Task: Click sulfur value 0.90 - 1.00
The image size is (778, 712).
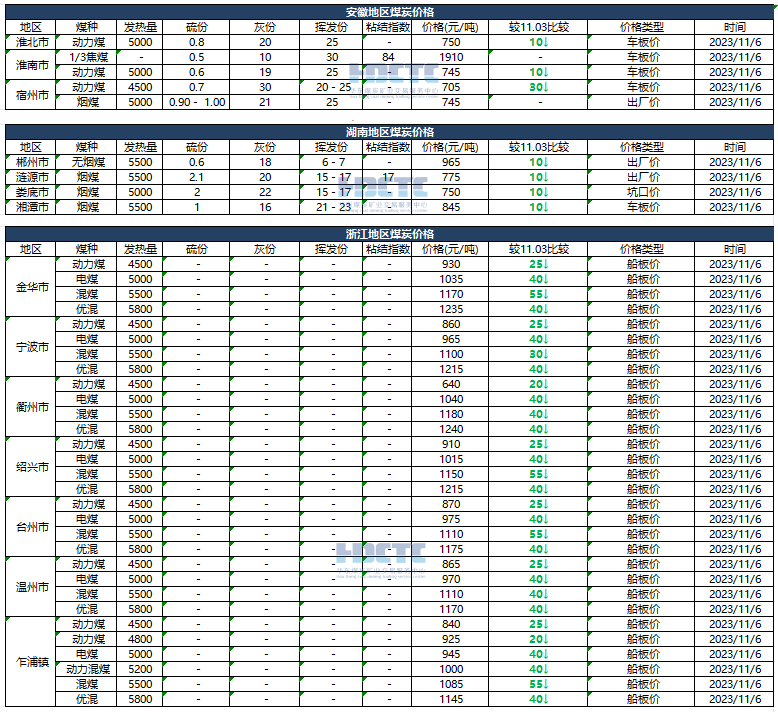Action: point(196,102)
